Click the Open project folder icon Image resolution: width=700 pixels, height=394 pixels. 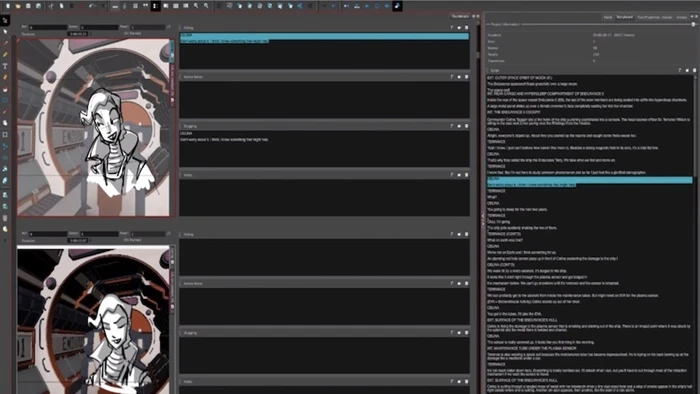tap(17, 6)
